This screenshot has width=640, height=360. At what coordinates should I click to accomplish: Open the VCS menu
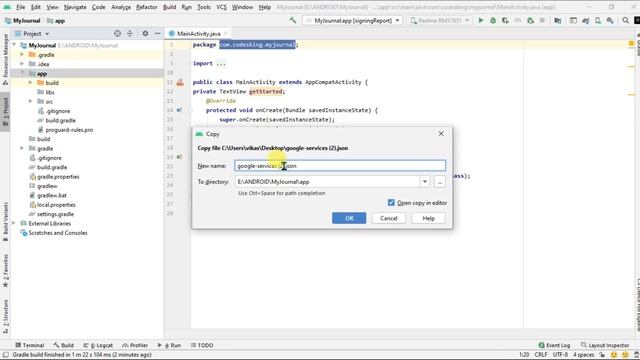(221, 7)
